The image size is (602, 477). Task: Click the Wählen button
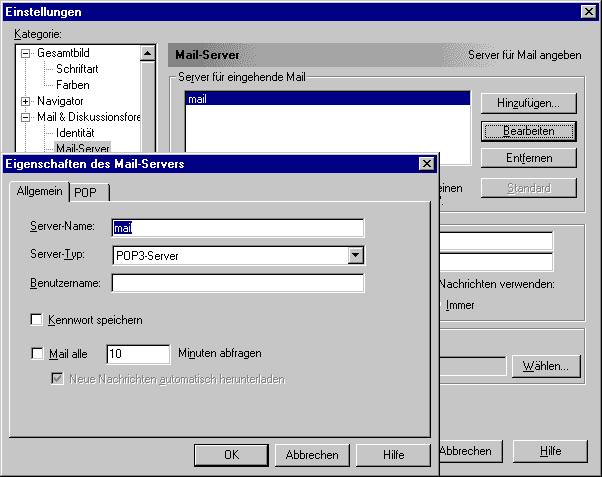pos(545,366)
